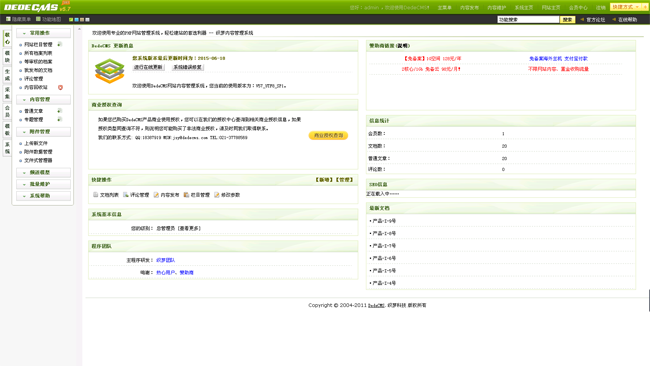This screenshot has height=366, width=650.
Task: Open 附件数据管理 in sidebar
Action: [38, 152]
